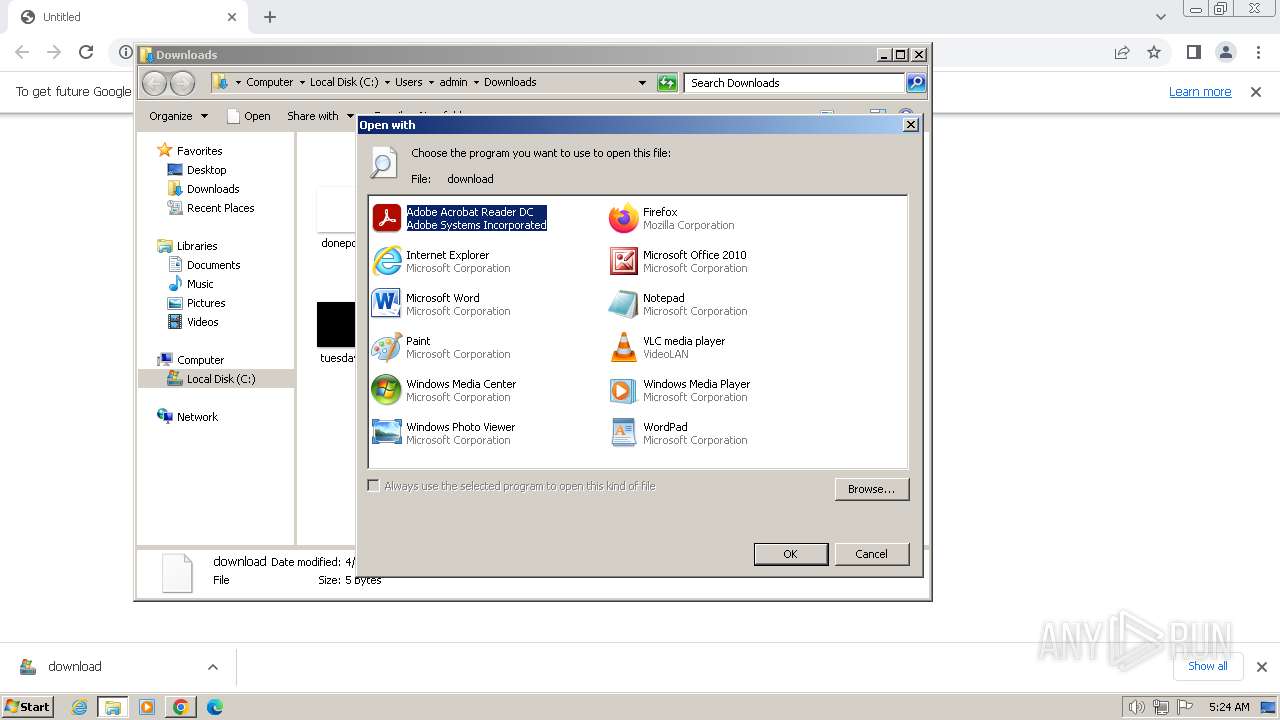Select Documents library
The image size is (1280, 720).
click(213, 265)
